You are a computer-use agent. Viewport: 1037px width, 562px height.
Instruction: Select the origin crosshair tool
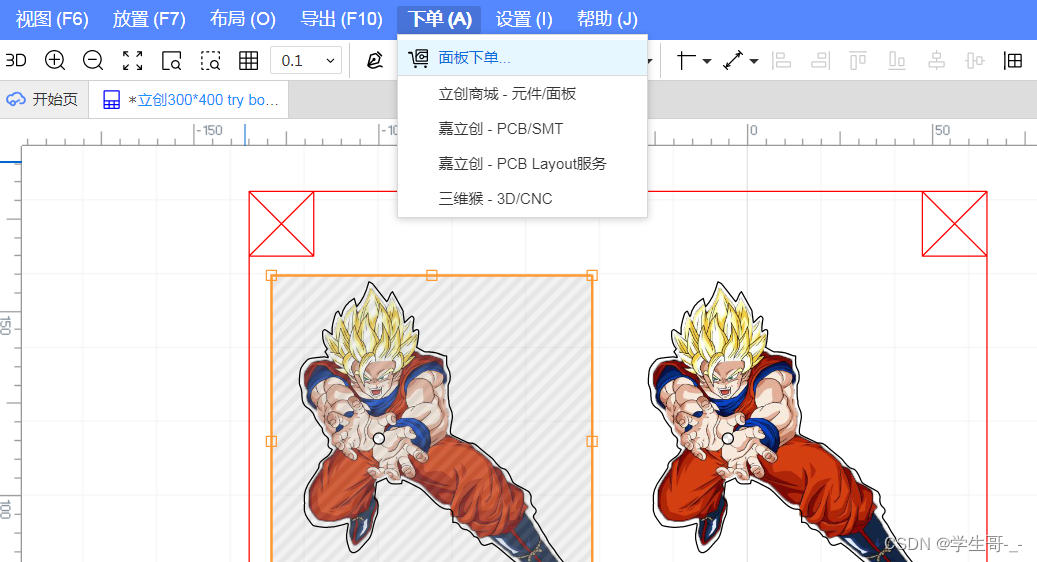click(685, 60)
